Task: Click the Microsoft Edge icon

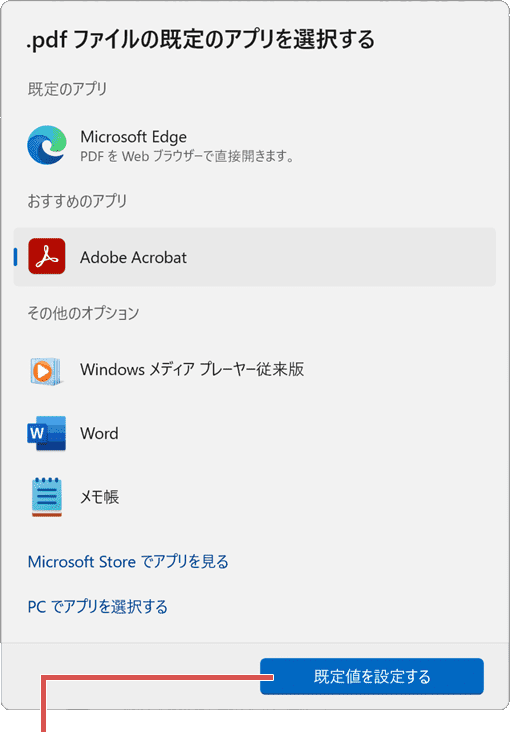Action: (47, 145)
